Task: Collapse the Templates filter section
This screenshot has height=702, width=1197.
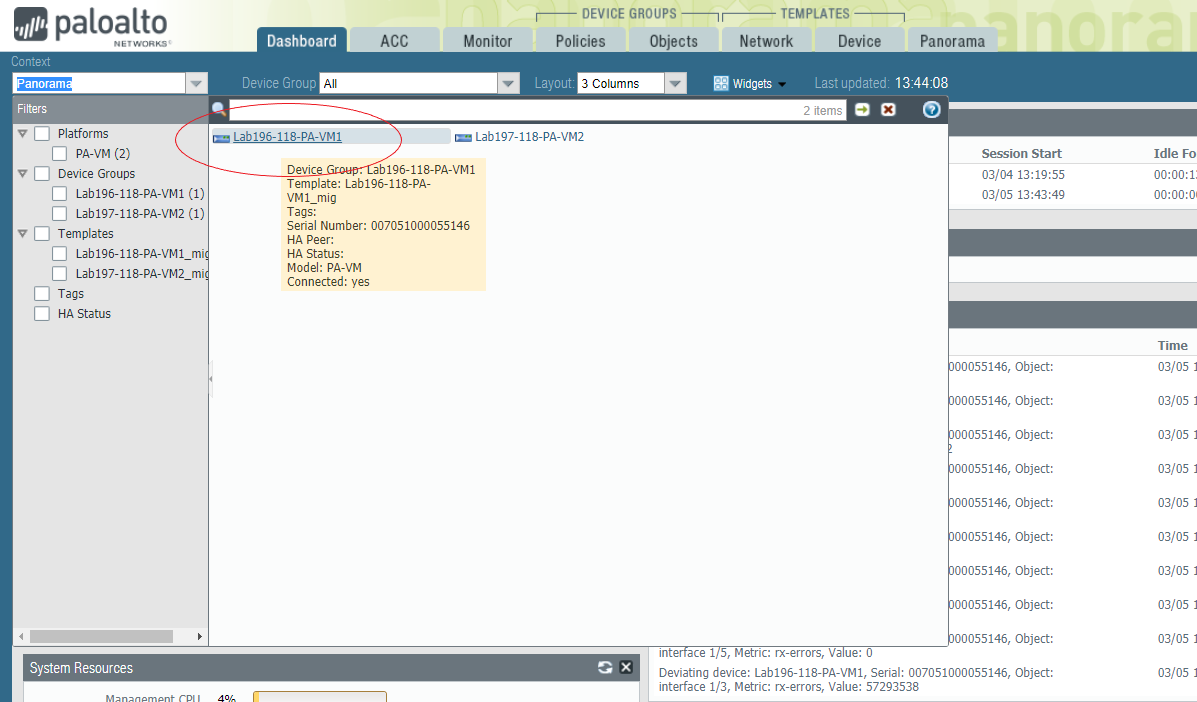Action: tap(21, 233)
